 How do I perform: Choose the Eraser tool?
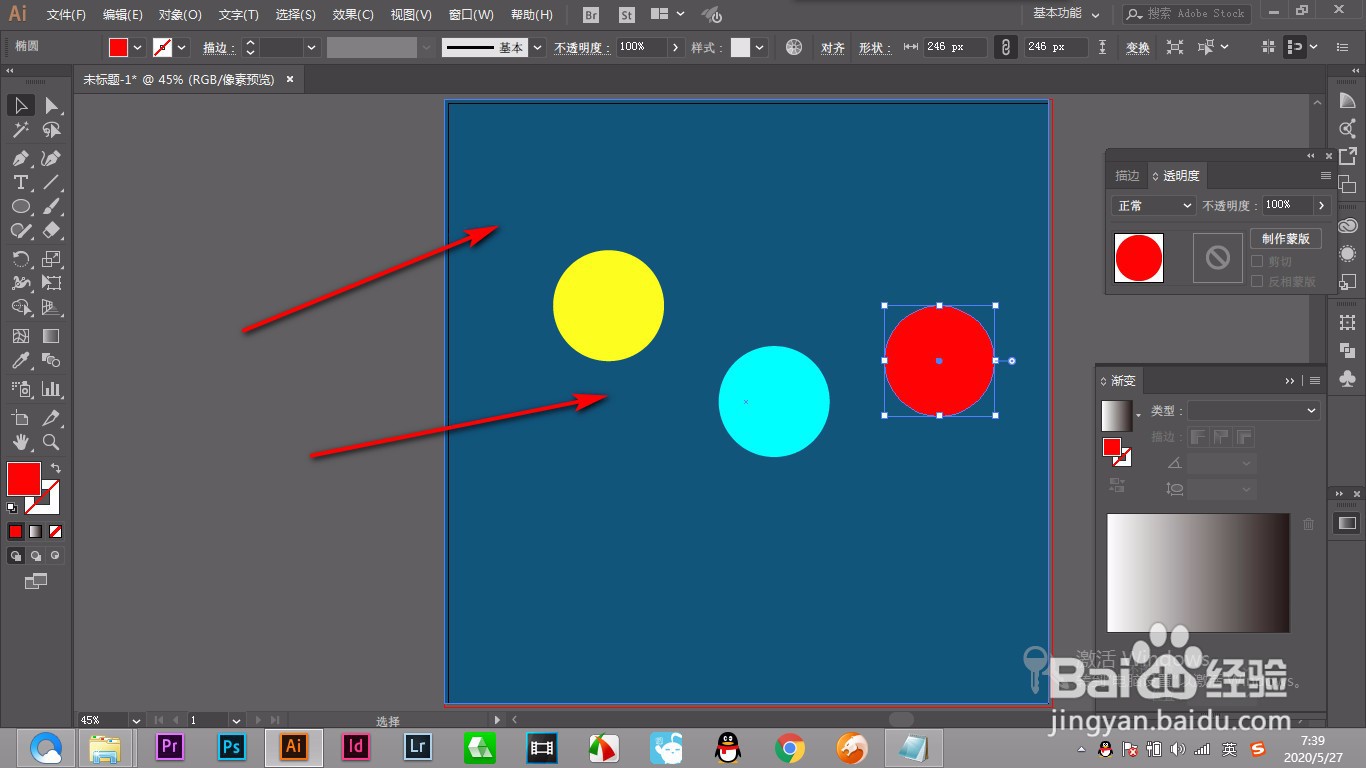pos(51,230)
